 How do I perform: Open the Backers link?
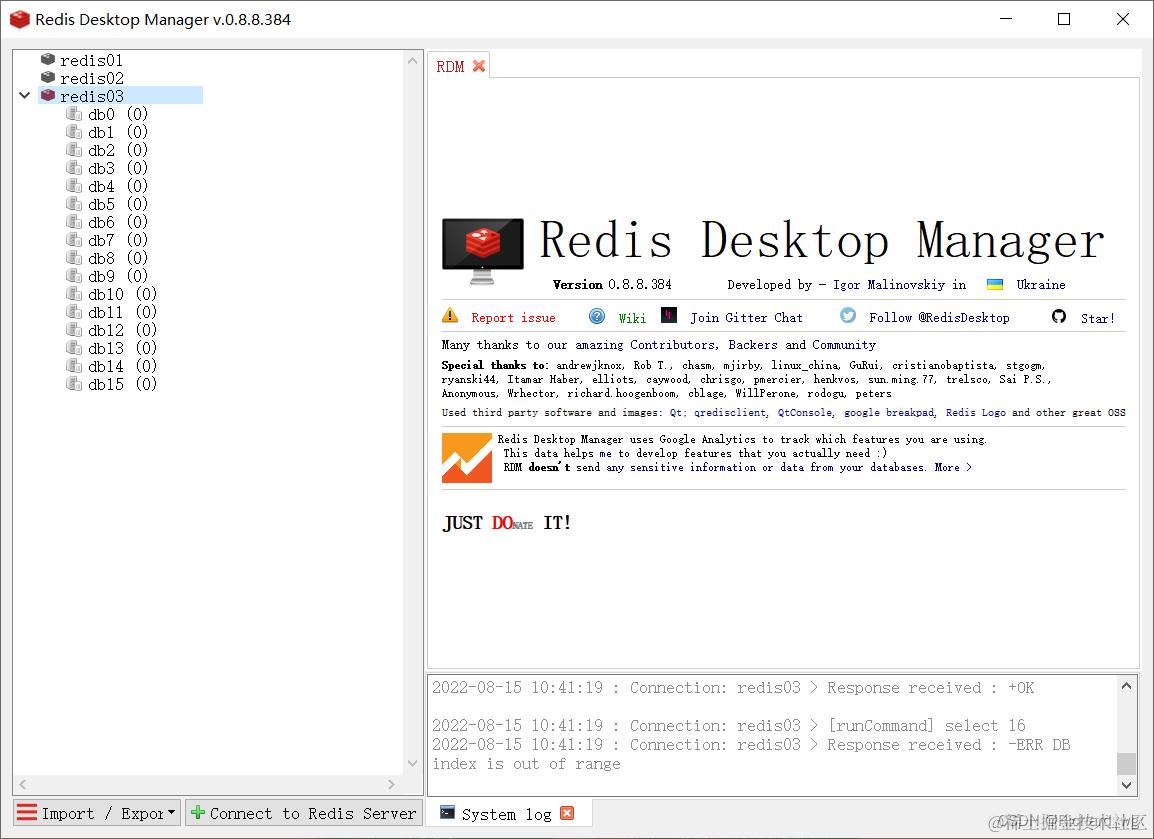[x=753, y=345]
